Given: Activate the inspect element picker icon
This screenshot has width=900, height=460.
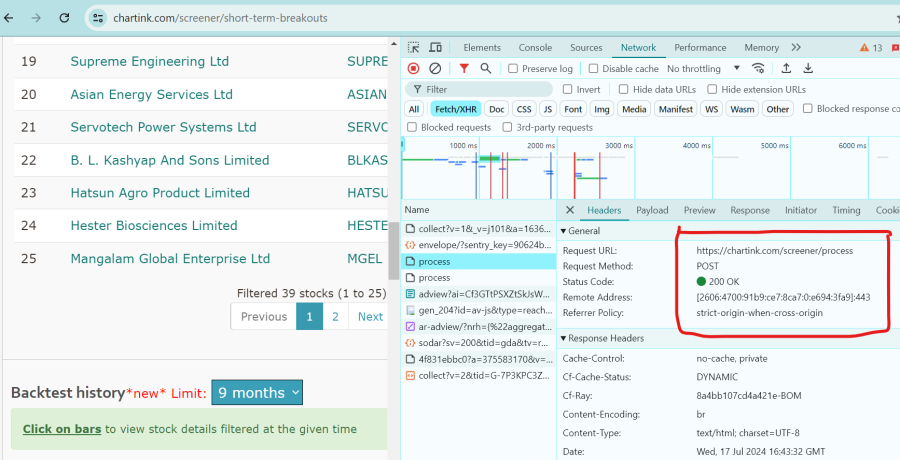Looking at the screenshot, I should [x=413, y=47].
